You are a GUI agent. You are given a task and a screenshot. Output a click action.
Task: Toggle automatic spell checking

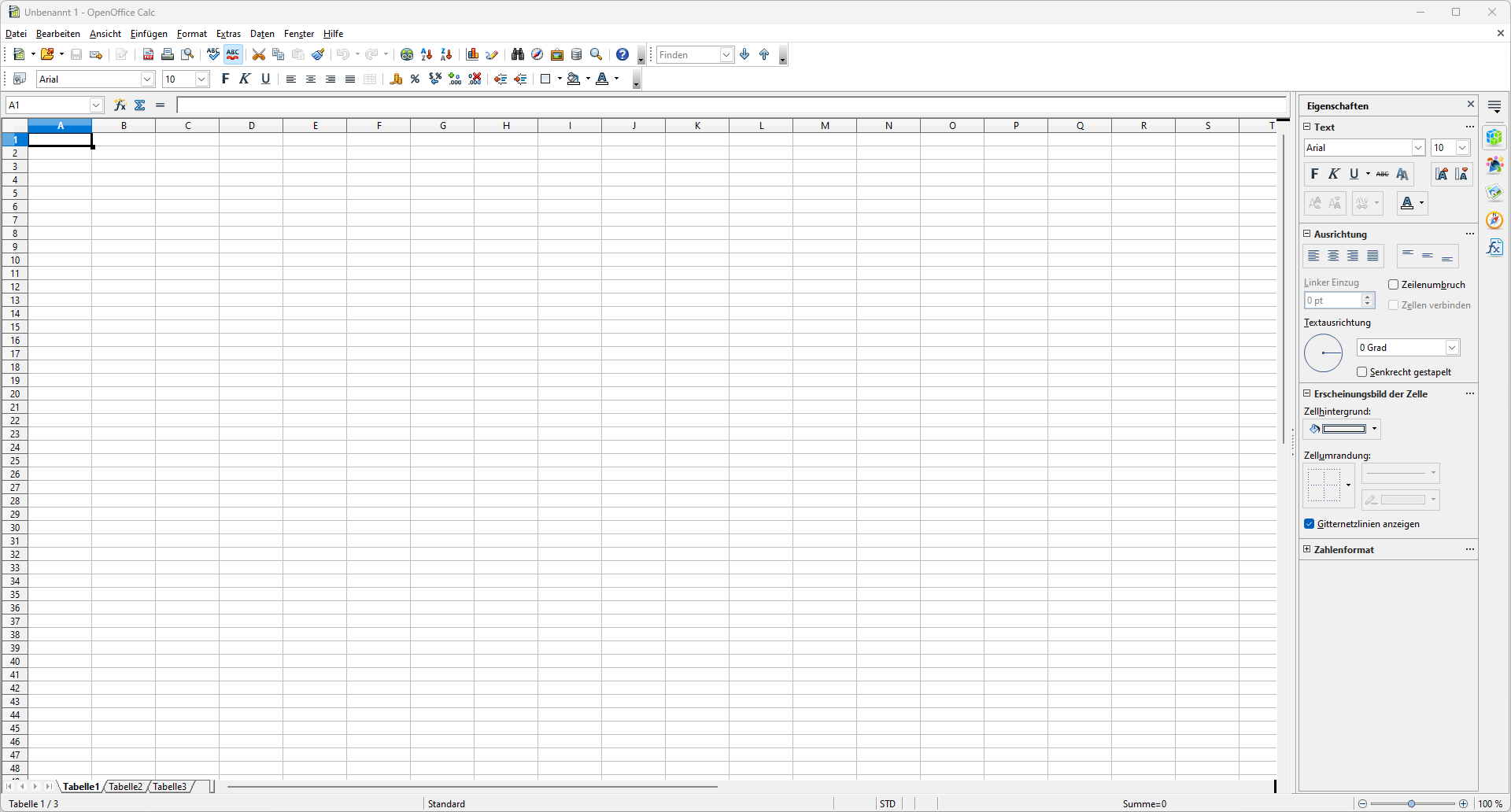pos(233,54)
